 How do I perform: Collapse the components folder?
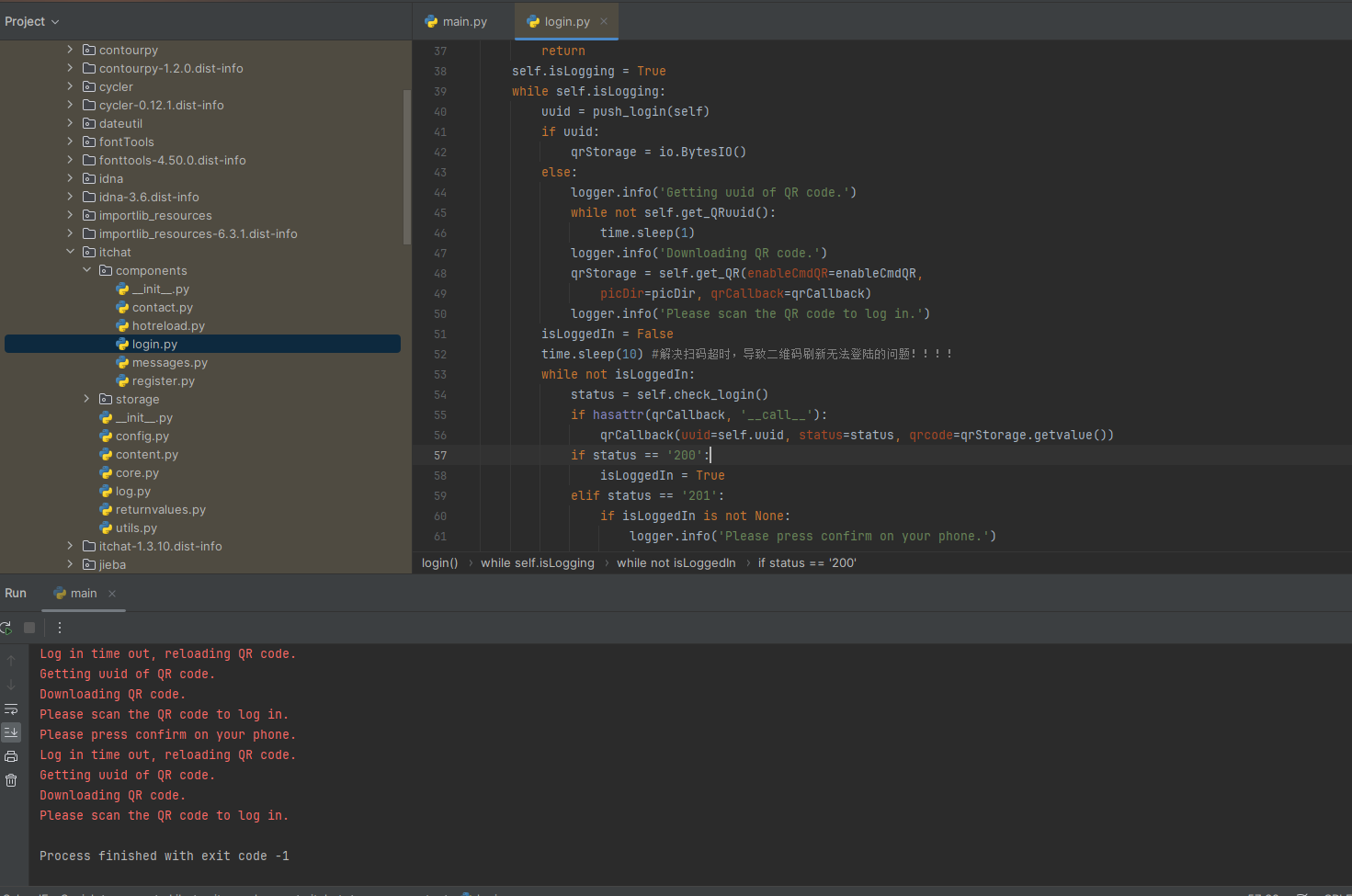[x=86, y=270]
